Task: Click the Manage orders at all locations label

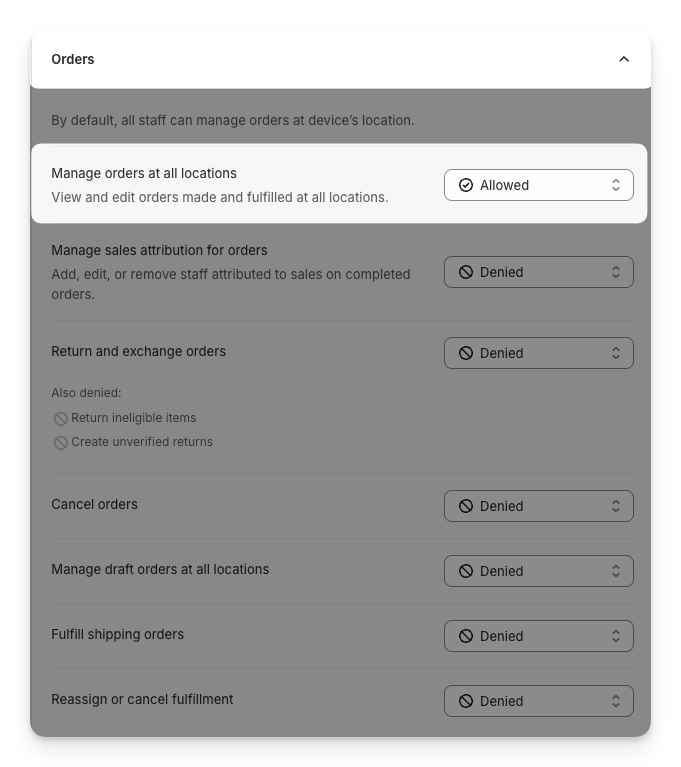Action: [144, 173]
